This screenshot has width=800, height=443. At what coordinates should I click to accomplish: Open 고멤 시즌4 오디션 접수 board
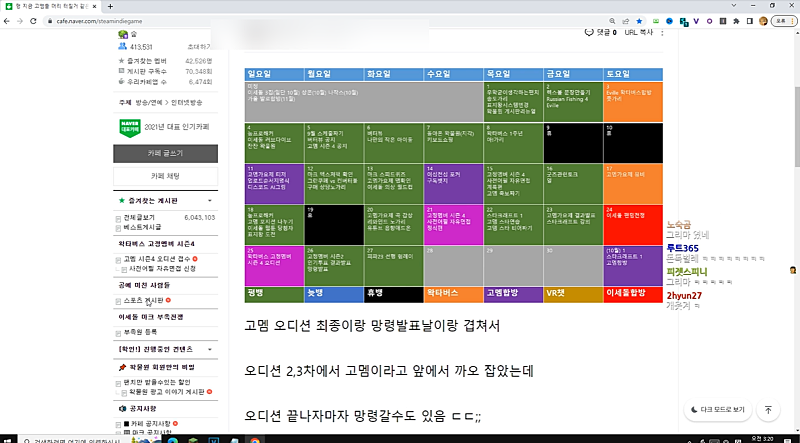pyautogui.click(x=163, y=258)
